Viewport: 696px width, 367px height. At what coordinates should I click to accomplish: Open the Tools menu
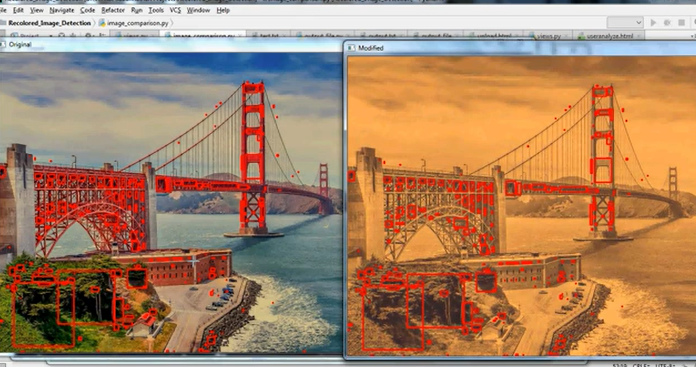(x=156, y=10)
